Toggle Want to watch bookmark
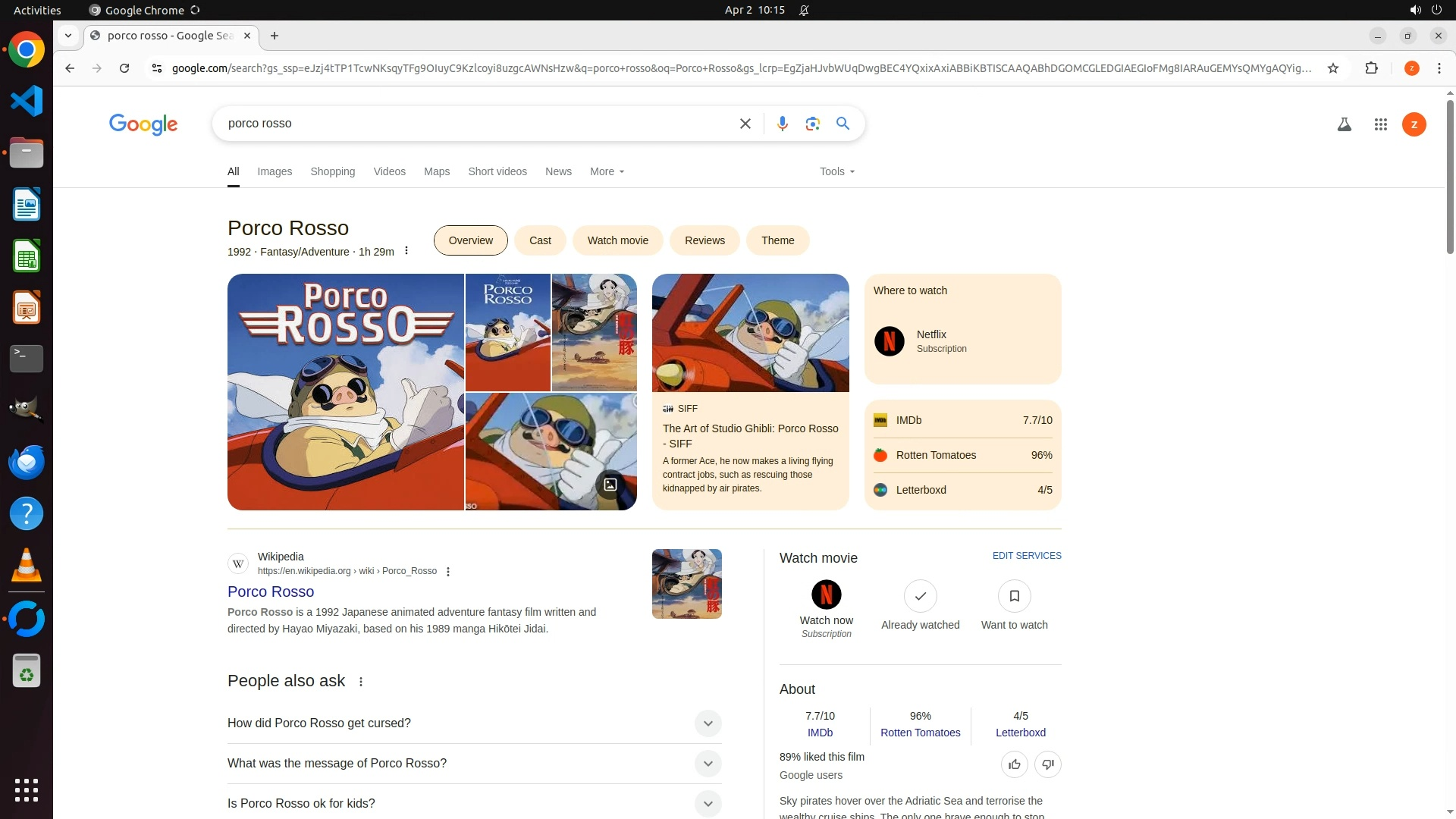This screenshot has height=819, width=1456. click(x=1014, y=597)
